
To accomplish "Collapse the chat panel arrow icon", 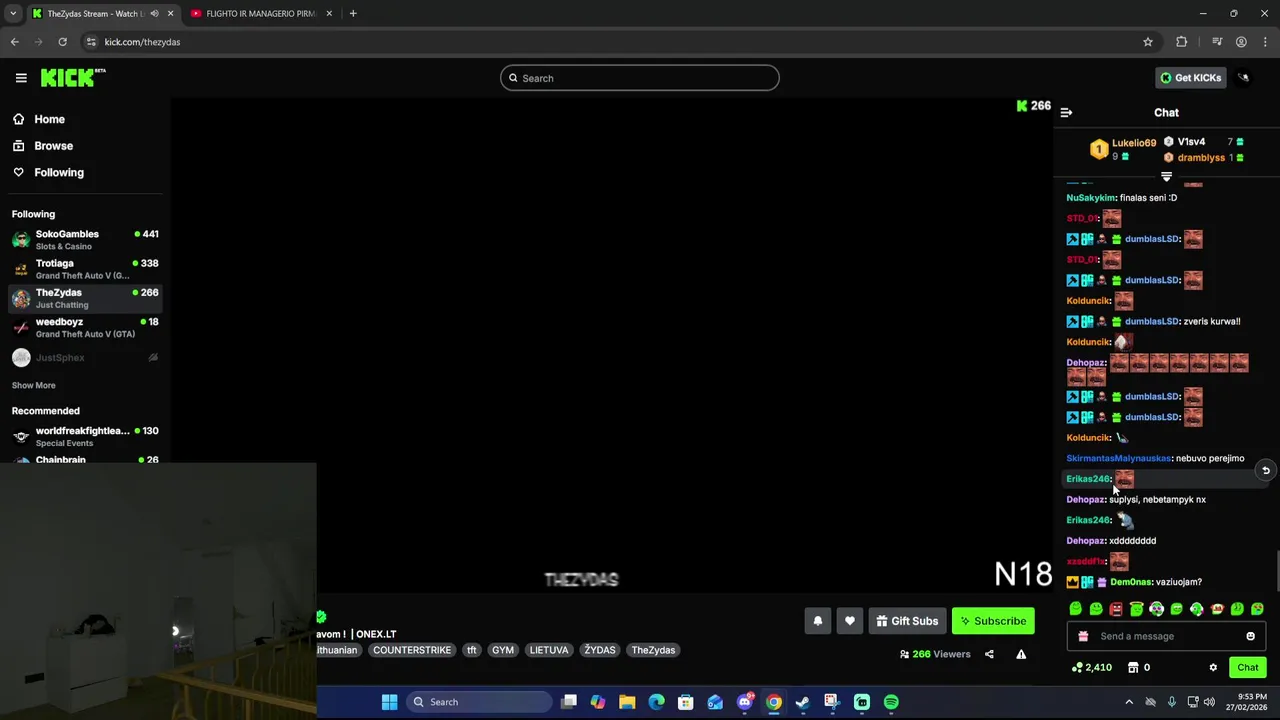I will [1066, 113].
